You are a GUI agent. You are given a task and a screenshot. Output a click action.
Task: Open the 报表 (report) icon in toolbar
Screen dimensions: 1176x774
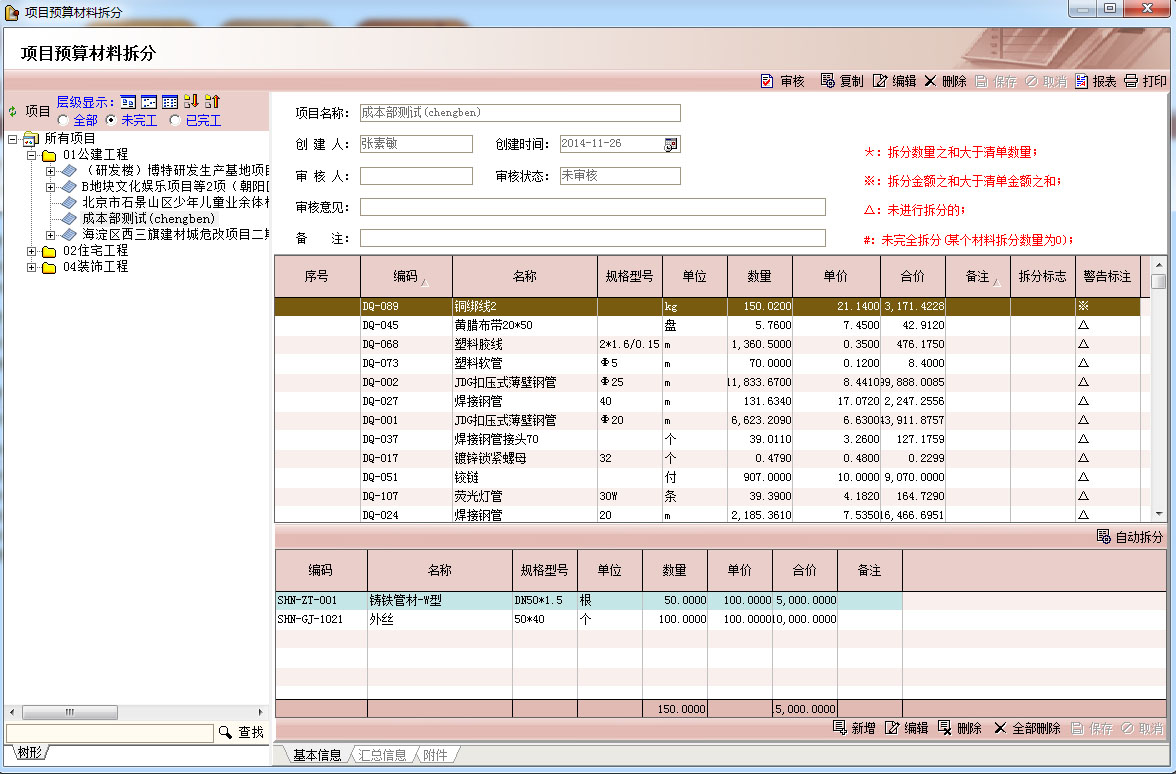(x=1082, y=81)
